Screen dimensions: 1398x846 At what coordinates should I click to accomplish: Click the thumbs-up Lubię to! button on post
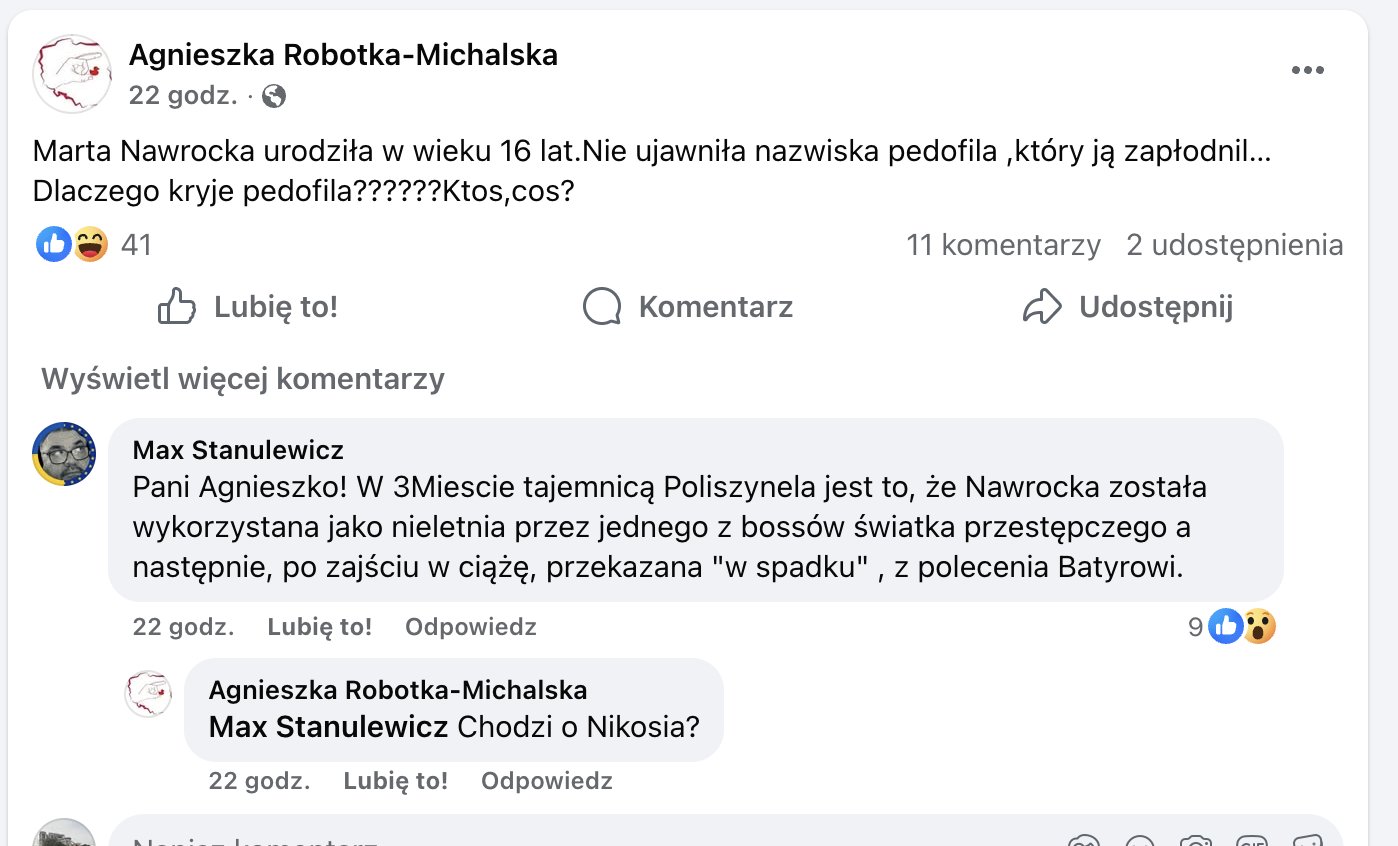[x=248, y=306]
